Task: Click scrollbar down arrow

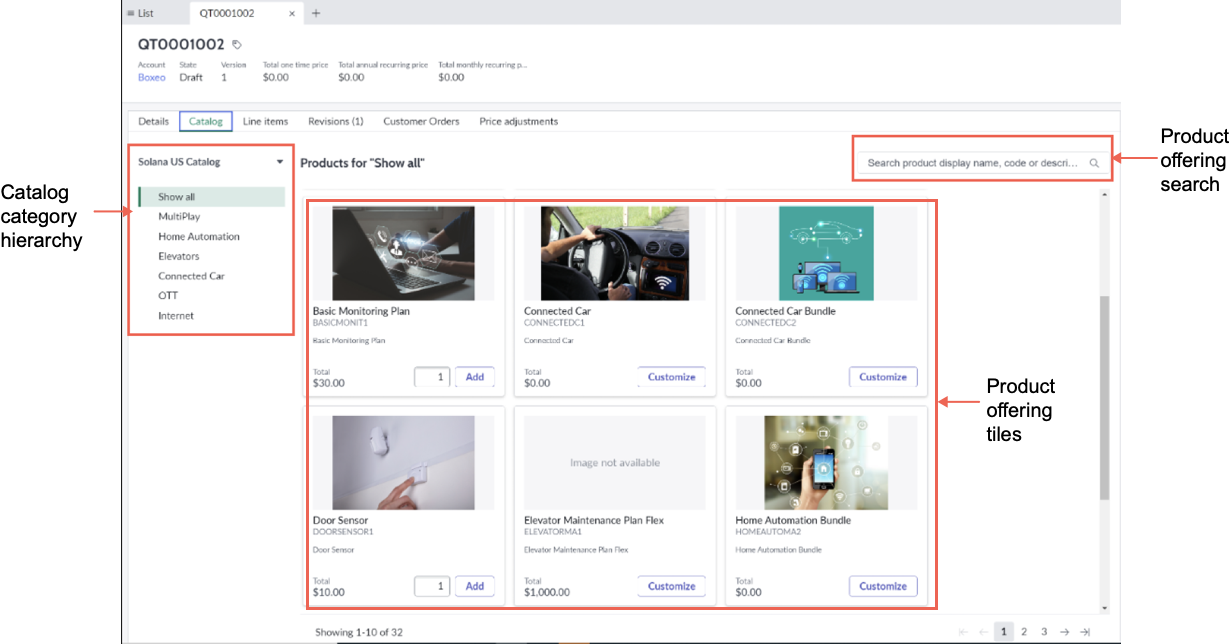Action: [1104, 607]
